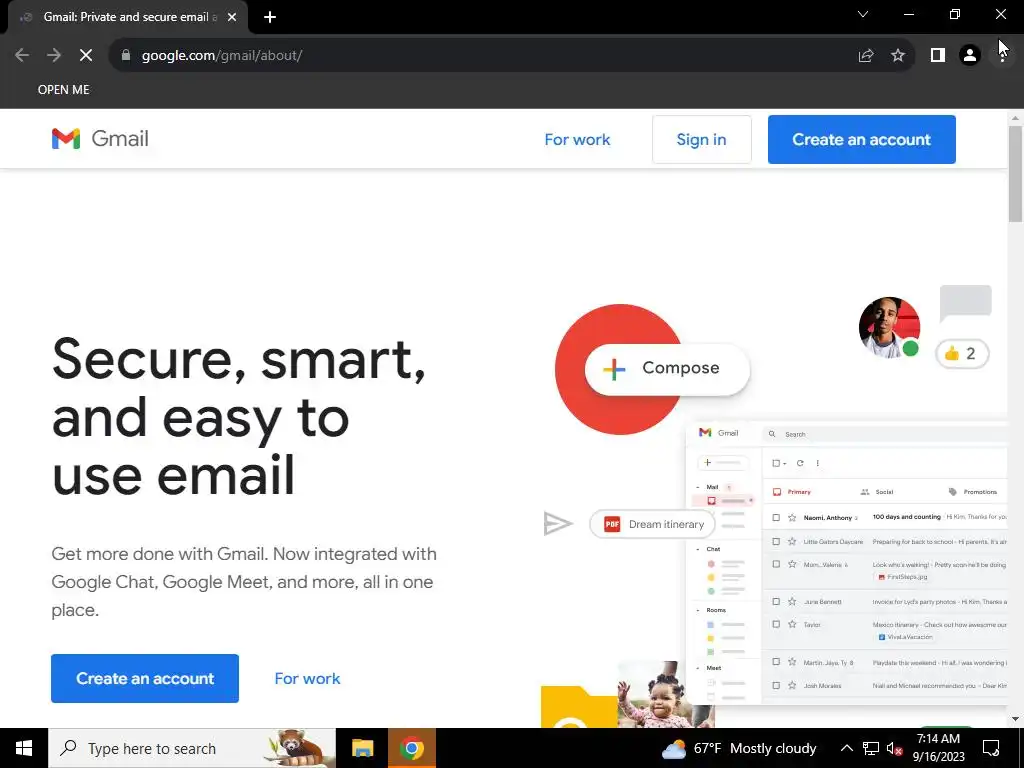The image size is (1024, 768).
Task: Show hidden system tray icons
Action: point(846,748)
